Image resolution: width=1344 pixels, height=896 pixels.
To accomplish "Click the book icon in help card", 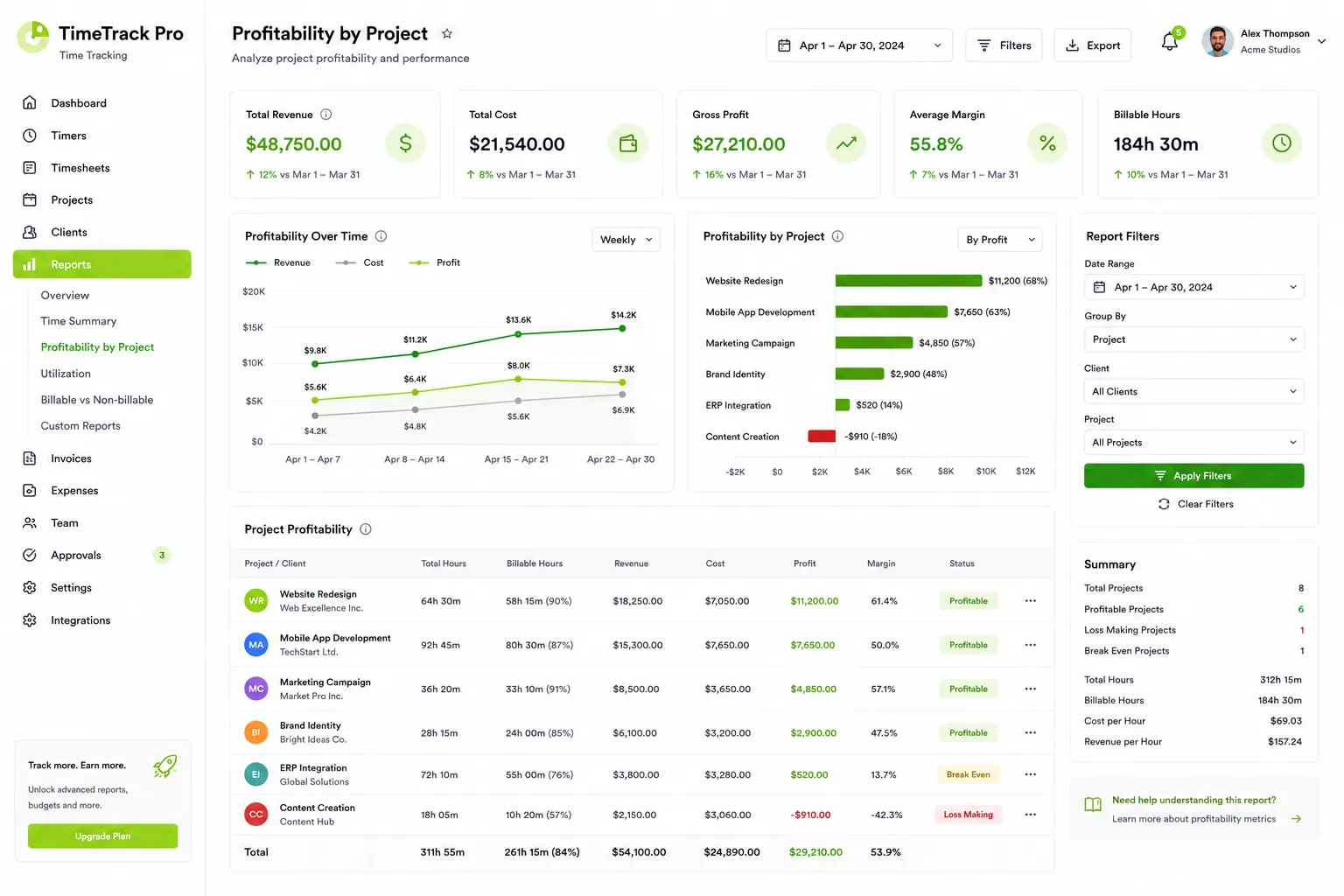I will click(x=1093, y=805).
